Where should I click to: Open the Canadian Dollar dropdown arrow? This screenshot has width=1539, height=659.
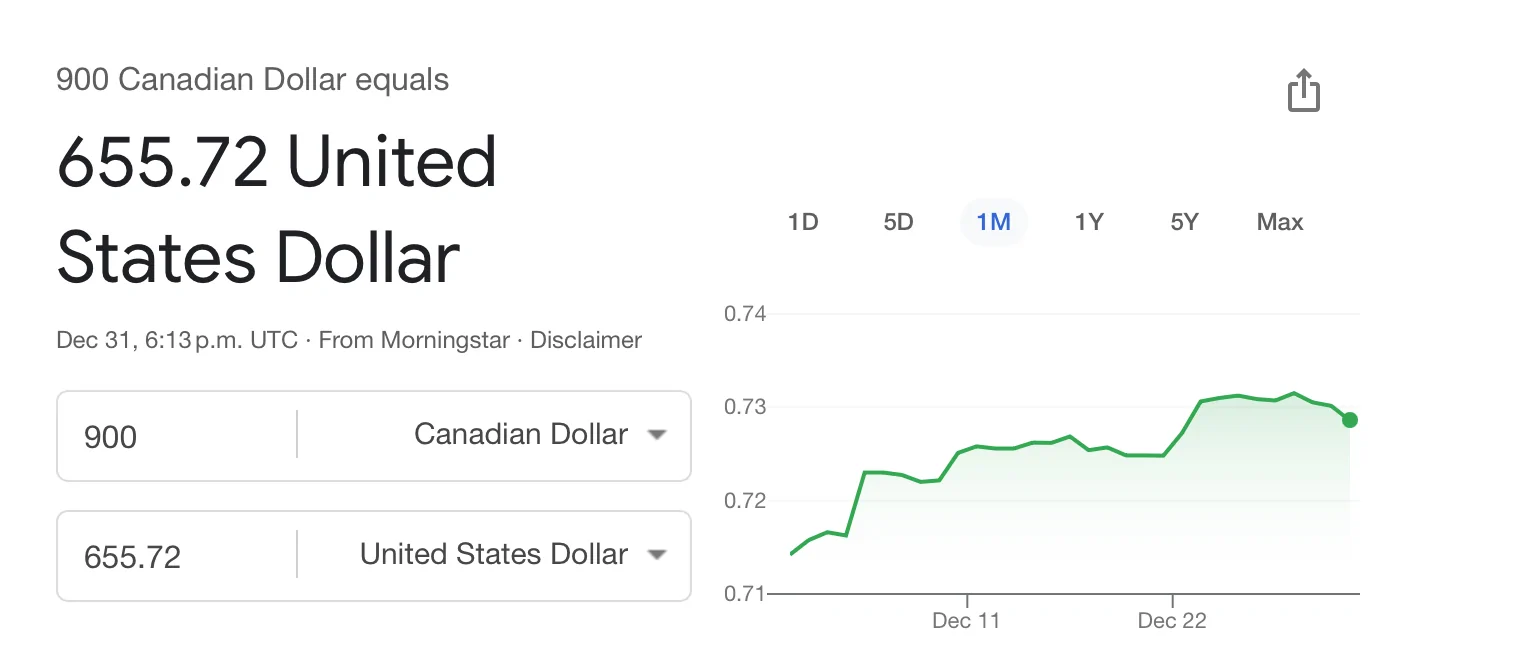[x=657, y=435]
